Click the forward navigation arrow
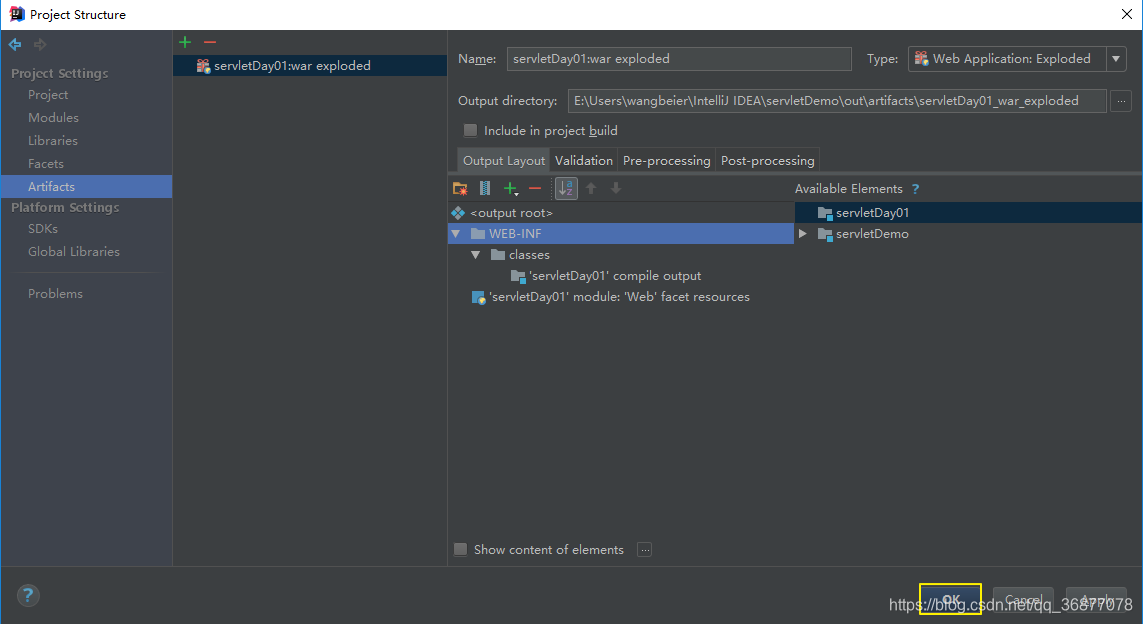 click(x=40, y=44)
